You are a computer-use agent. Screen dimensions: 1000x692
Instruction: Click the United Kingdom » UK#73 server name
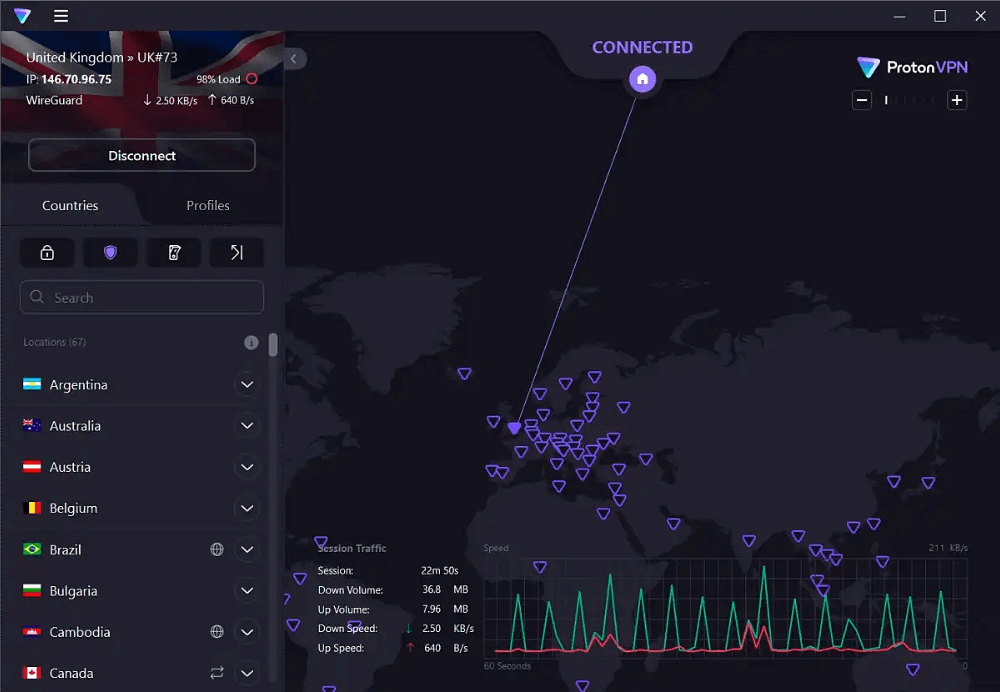(101, 57)
